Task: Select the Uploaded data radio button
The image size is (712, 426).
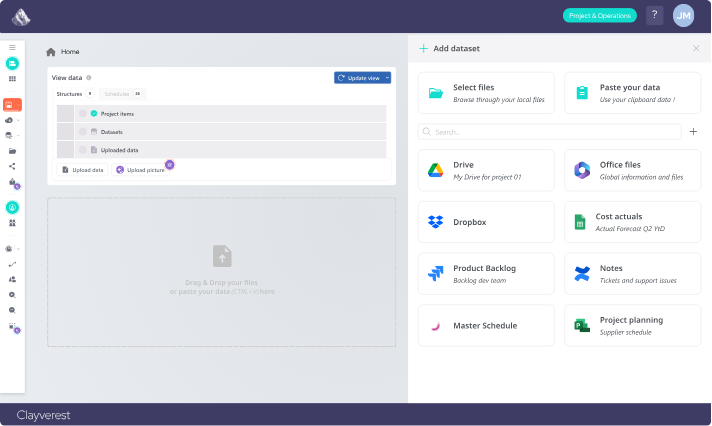Action: (83, 150)
